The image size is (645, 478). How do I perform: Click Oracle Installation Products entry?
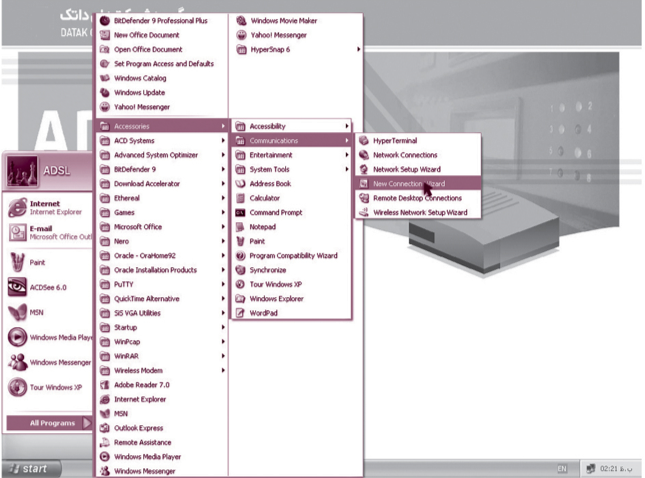pos(162,270)
